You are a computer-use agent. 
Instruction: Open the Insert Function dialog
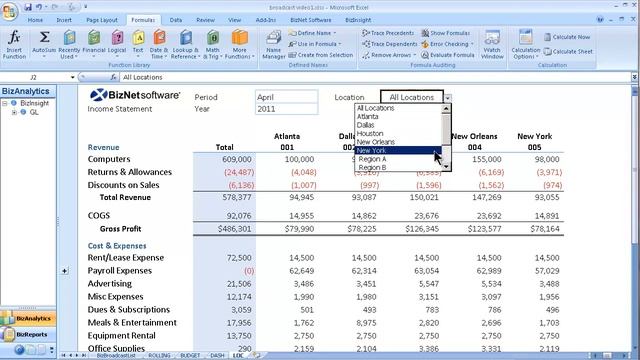pyautogui.click(x=14, y=45)
